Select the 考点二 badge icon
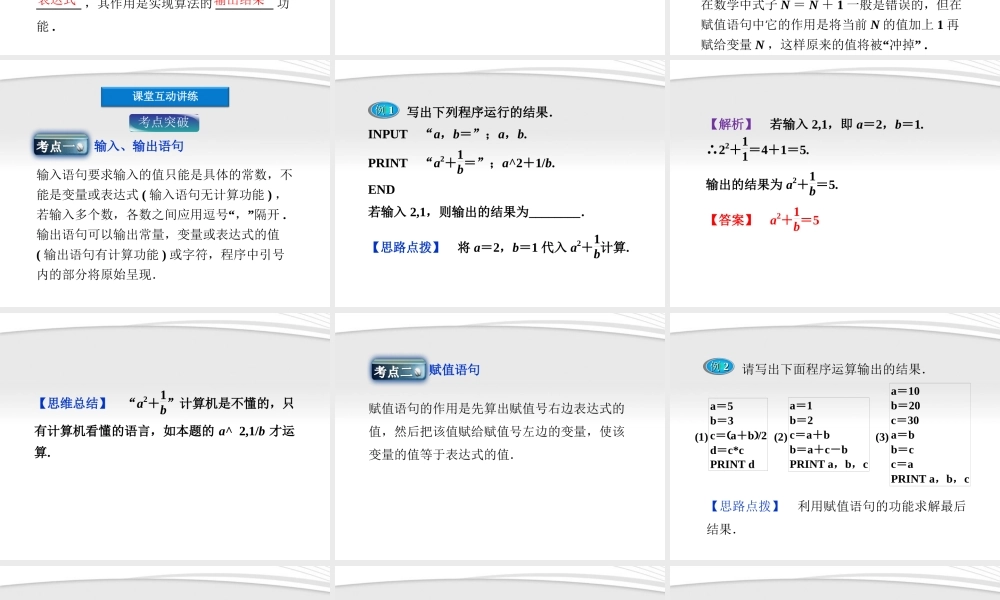 tap(399, 370)
